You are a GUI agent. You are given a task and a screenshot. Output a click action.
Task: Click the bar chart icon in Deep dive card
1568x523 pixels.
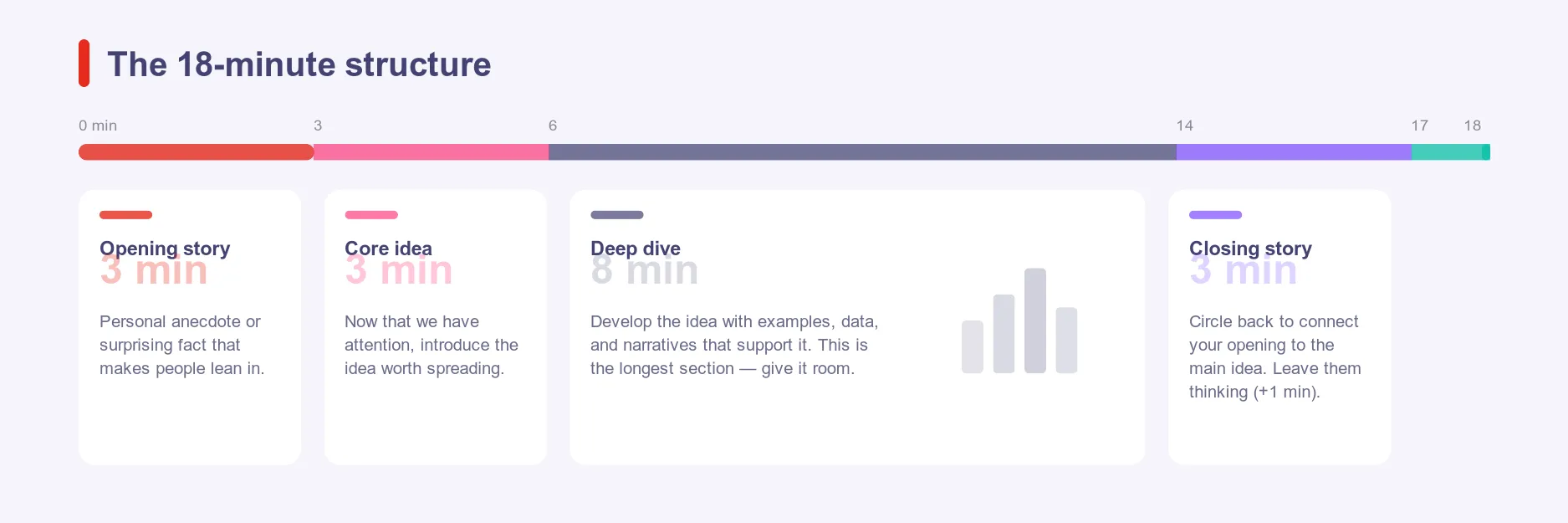pyautogui.click(x=1019, y=321)
